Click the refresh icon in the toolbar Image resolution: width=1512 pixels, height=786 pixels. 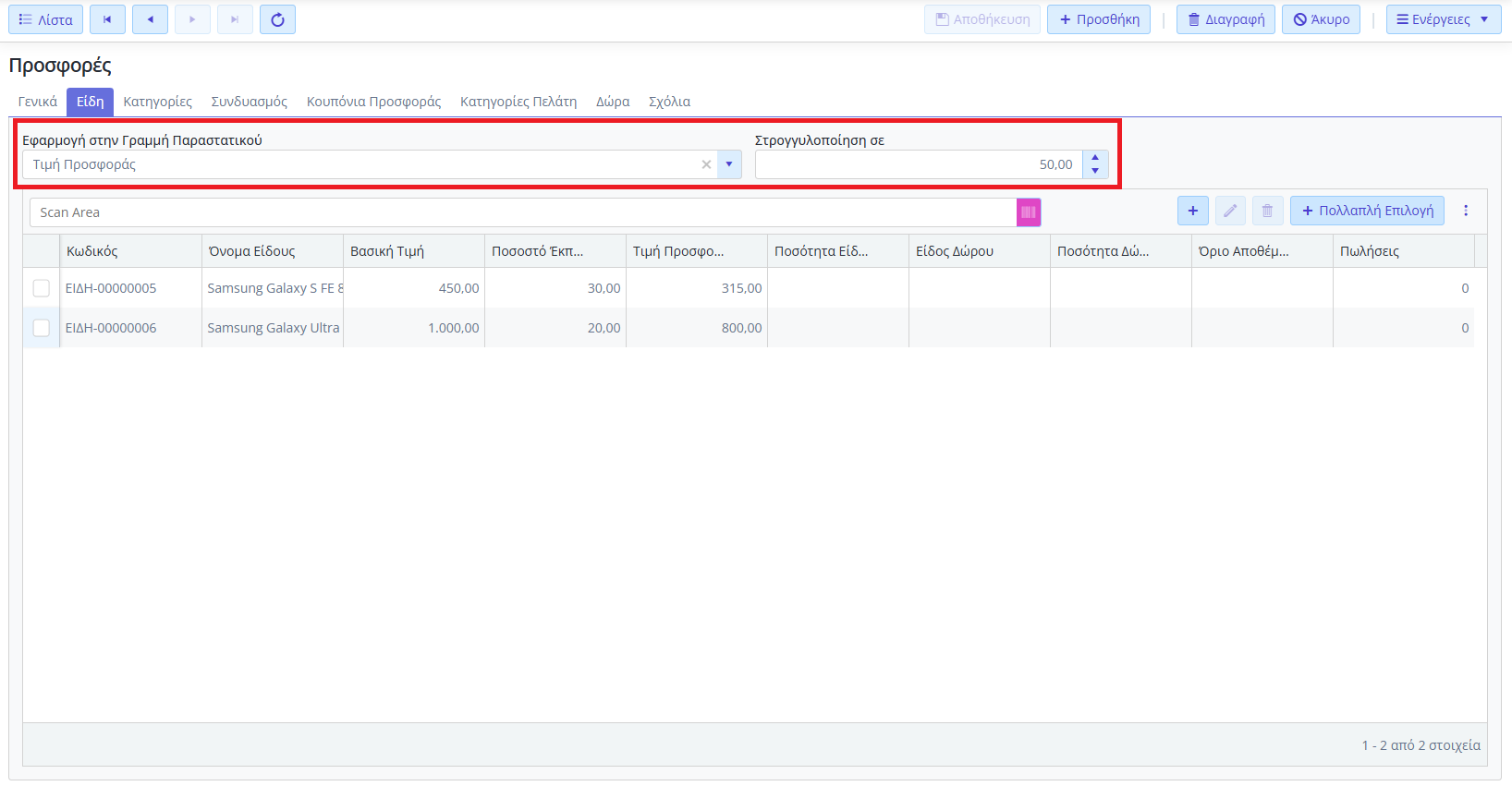pyautogui.click(x=277, y=19)
